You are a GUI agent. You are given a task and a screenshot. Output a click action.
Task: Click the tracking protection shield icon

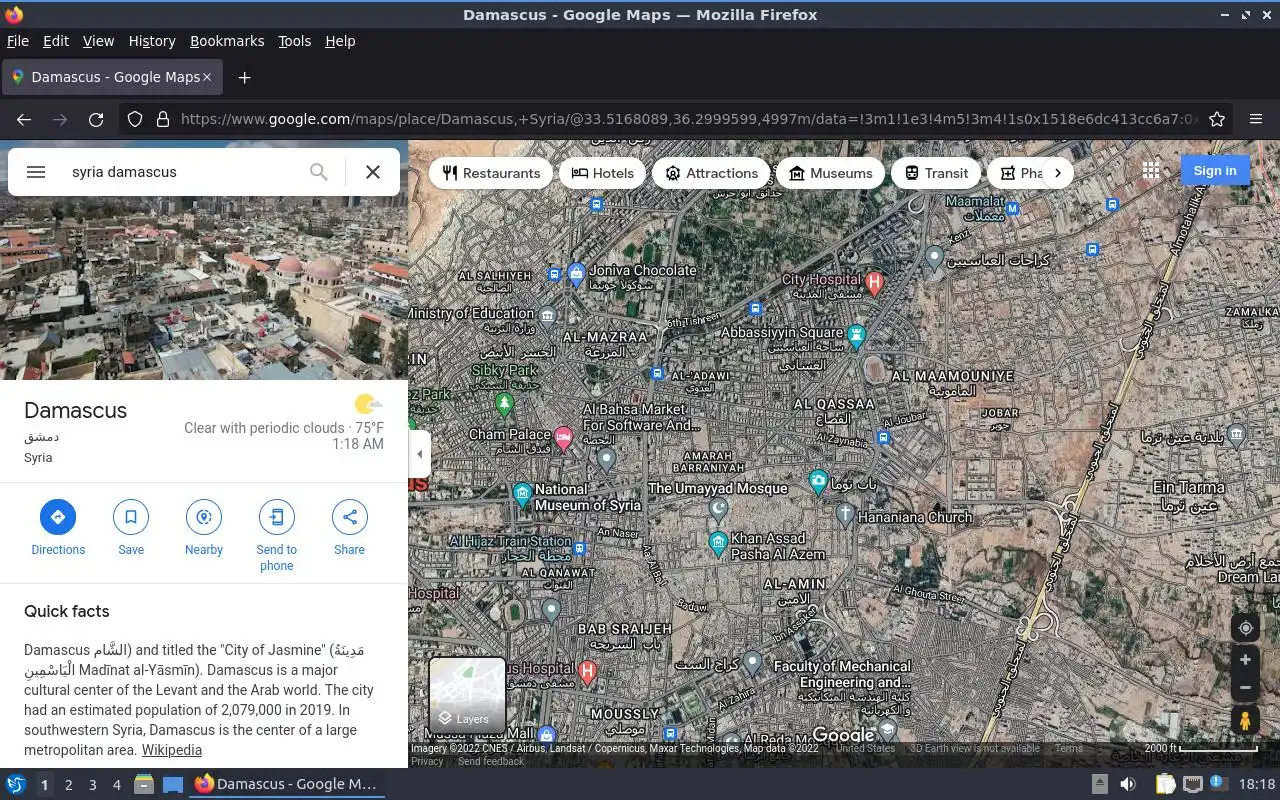[135, 119]
